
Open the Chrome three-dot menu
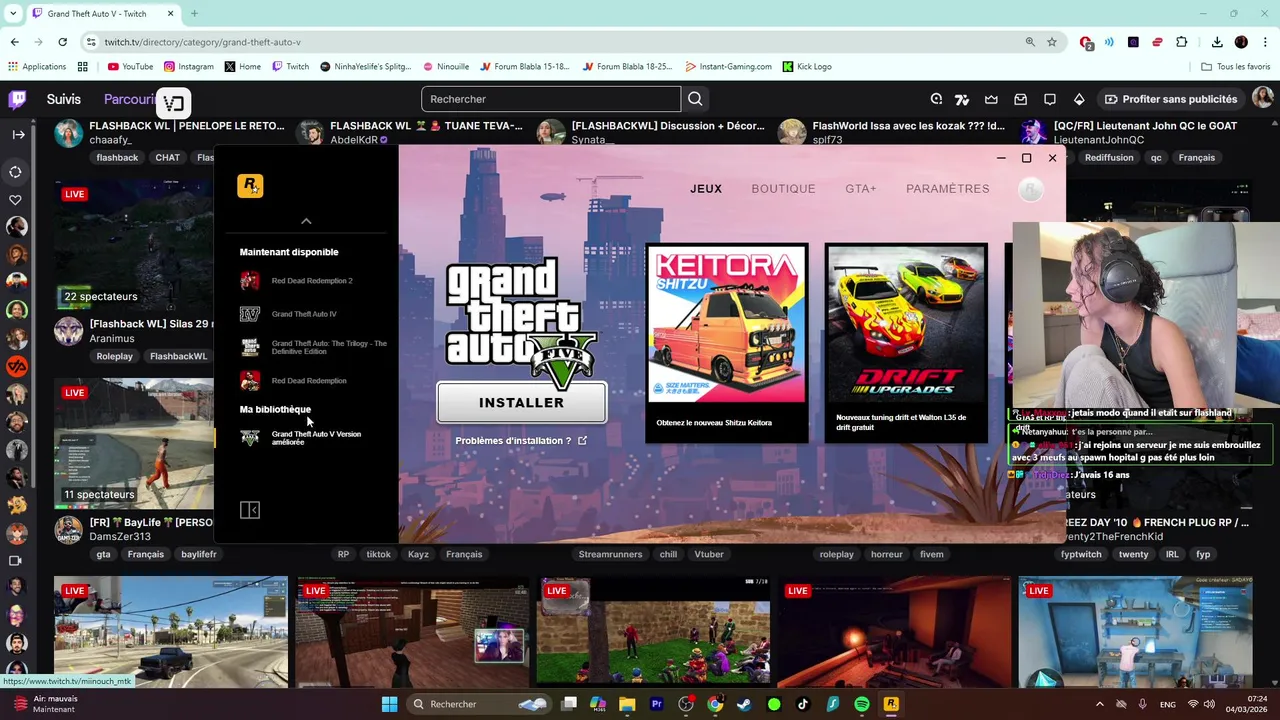tap(1264, 42)
